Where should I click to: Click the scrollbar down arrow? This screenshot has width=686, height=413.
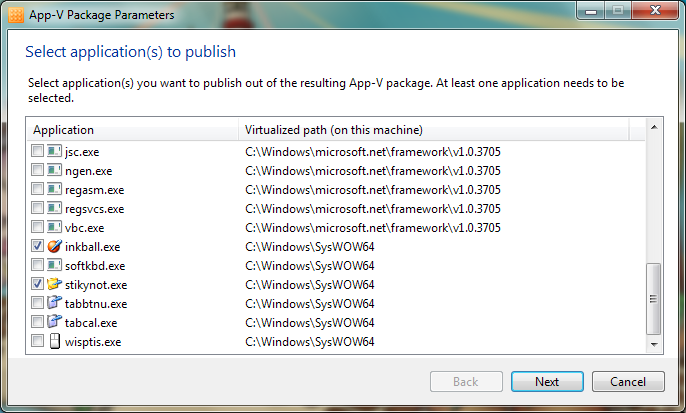tap(654, 345)
